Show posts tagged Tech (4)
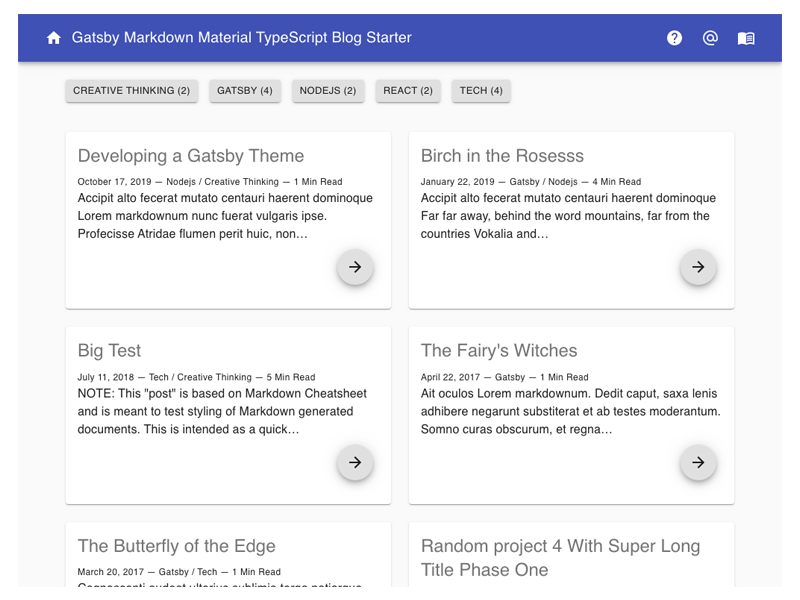This screenshot has width=800, height=600. pyautogui.click(x=481, y=91)
